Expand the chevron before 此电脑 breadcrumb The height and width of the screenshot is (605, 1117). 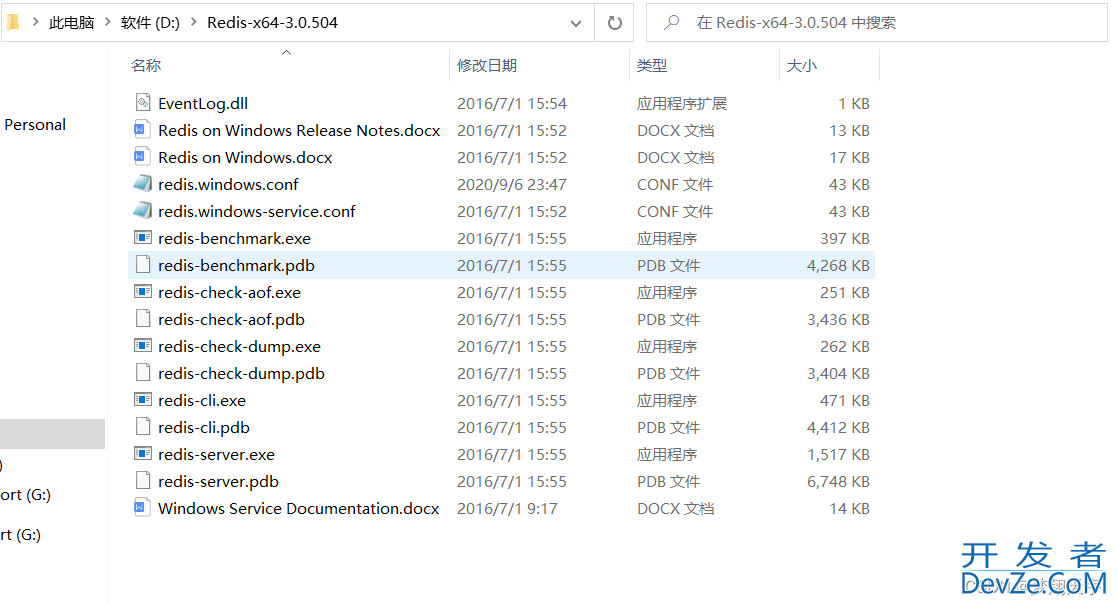click(x=35, y=22)
